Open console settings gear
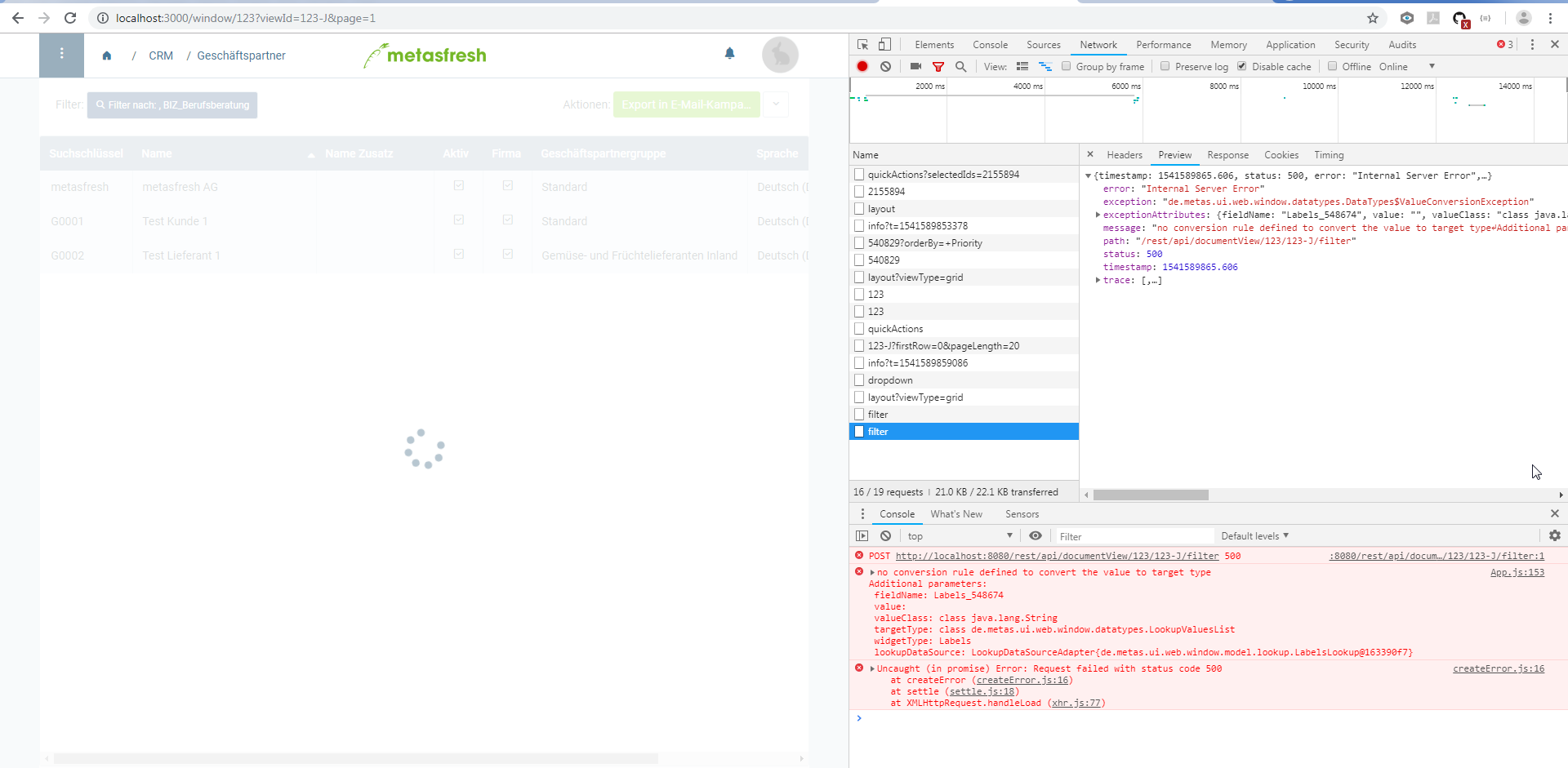 tap(1555, 535)
